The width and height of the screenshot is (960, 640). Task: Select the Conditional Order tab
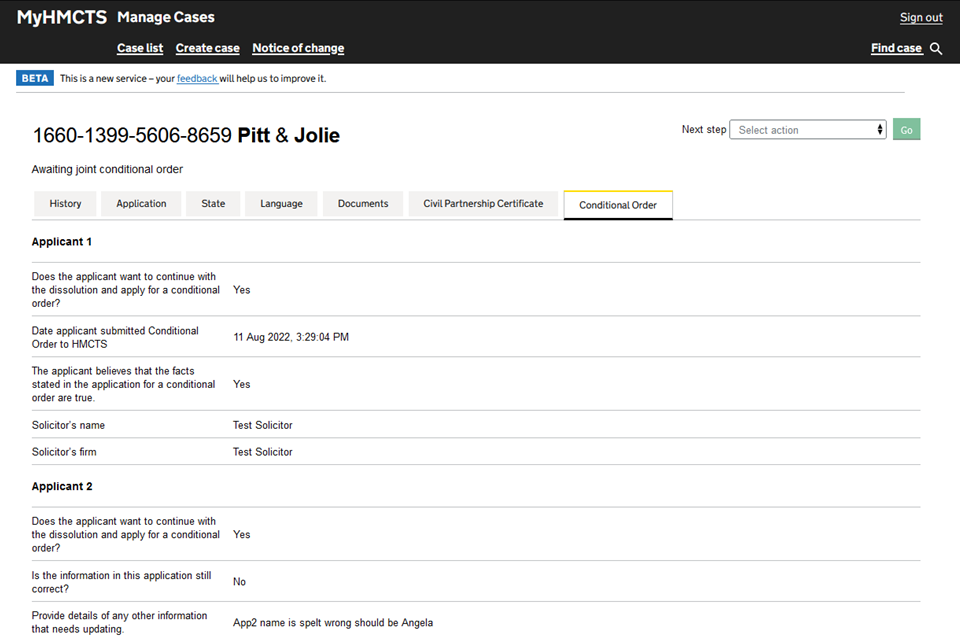pyautogui.click(x=618, y=205)
